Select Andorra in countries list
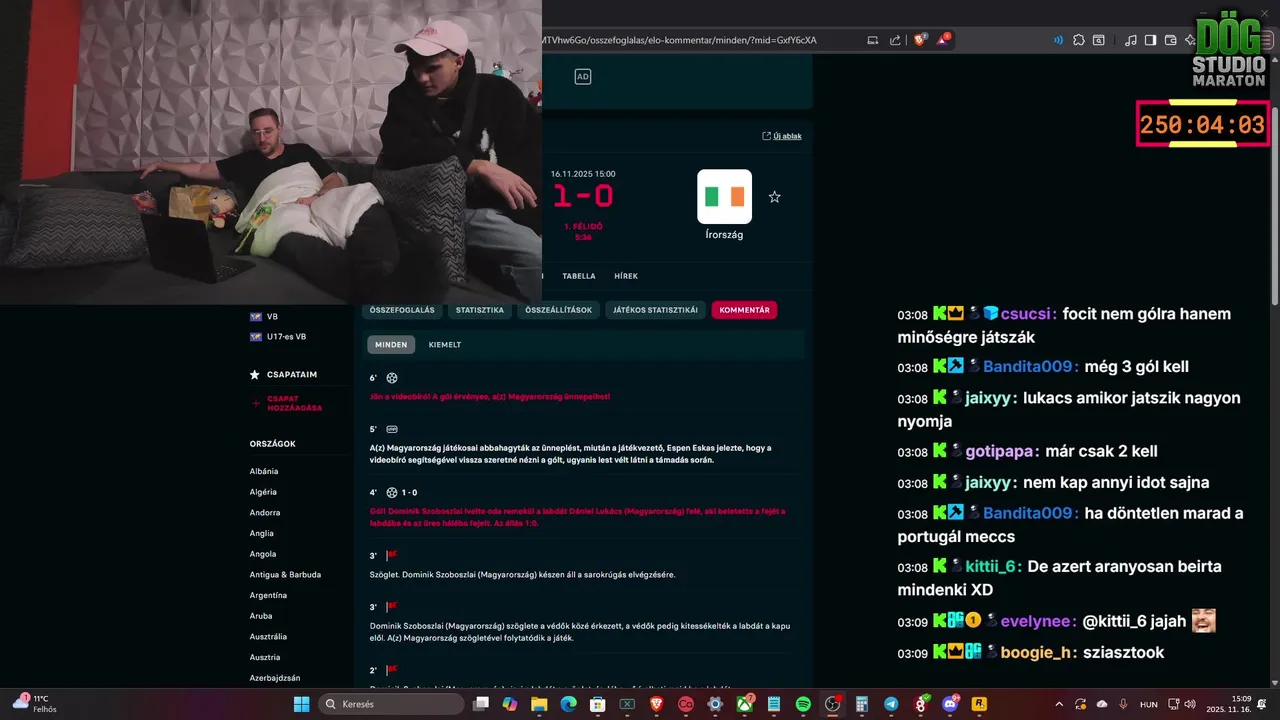This screenshot has height=720, width=1280. (x=265, y=513)
